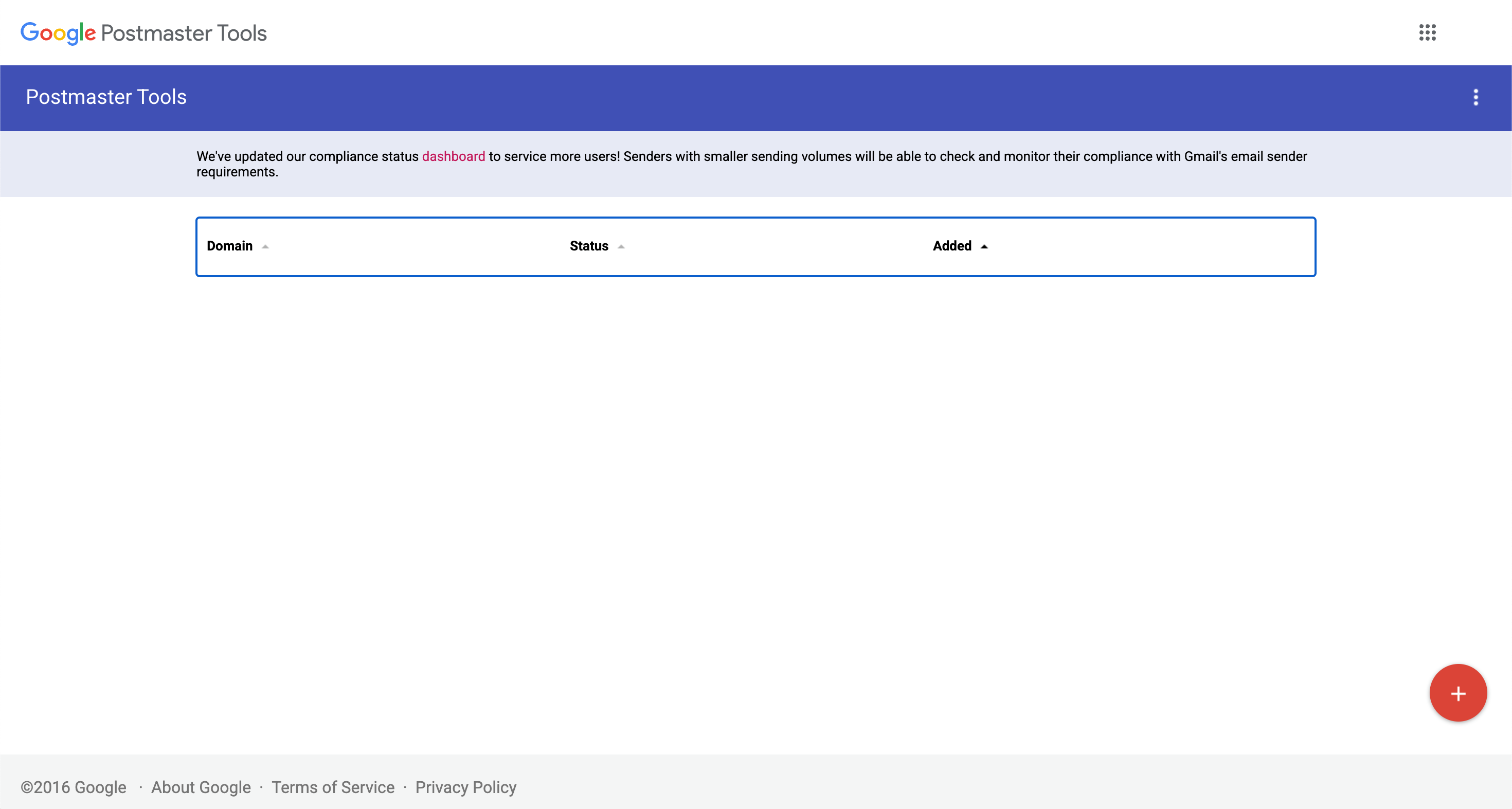Click the ©2016 Google footer text

point(73,787)
